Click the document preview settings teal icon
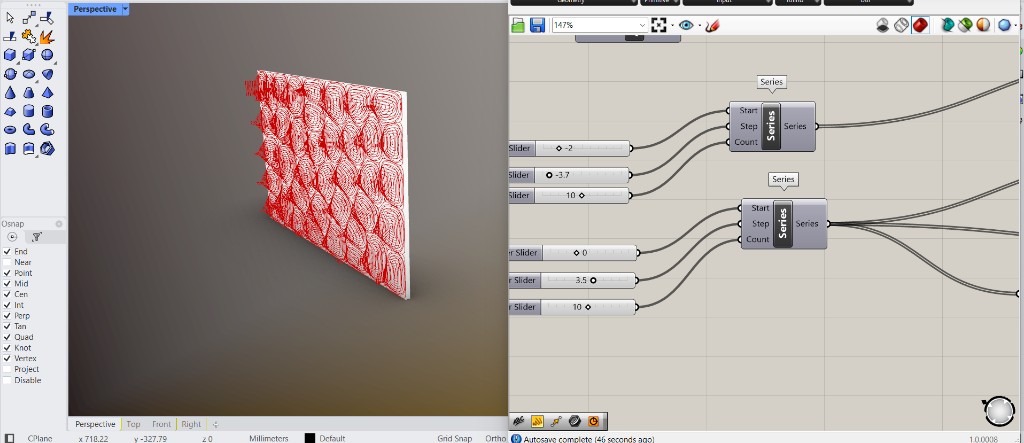The image size is (1024, 443). [947, 25]
